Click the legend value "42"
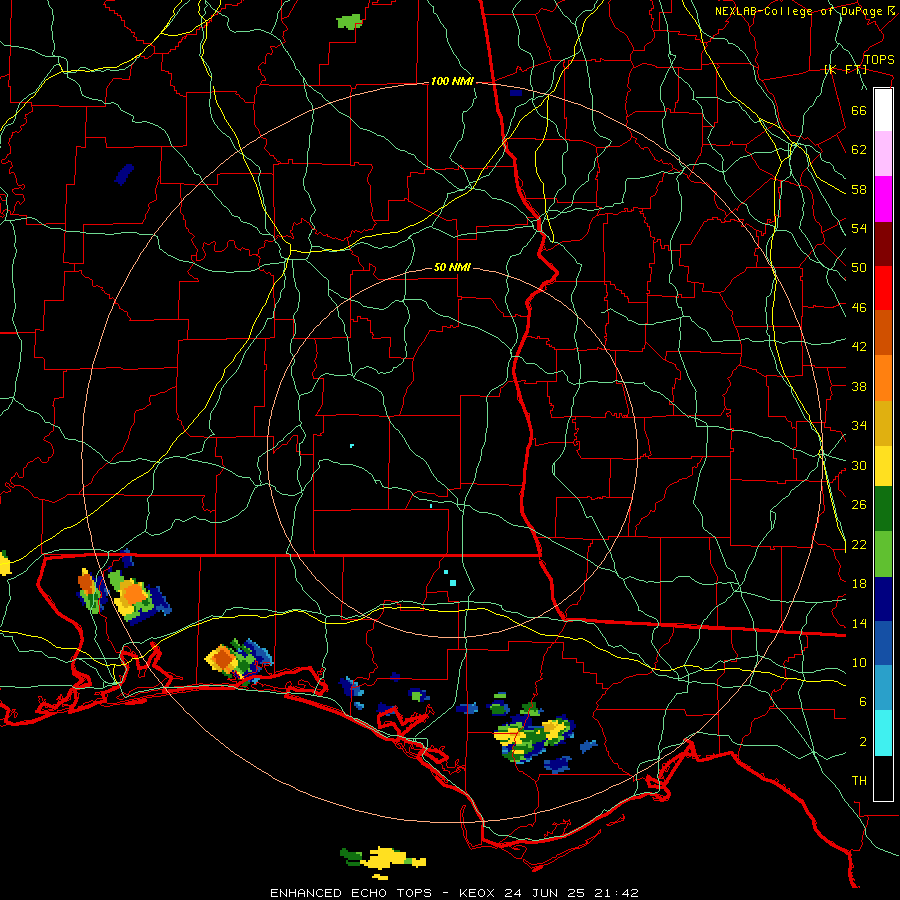 coord(859,347)
